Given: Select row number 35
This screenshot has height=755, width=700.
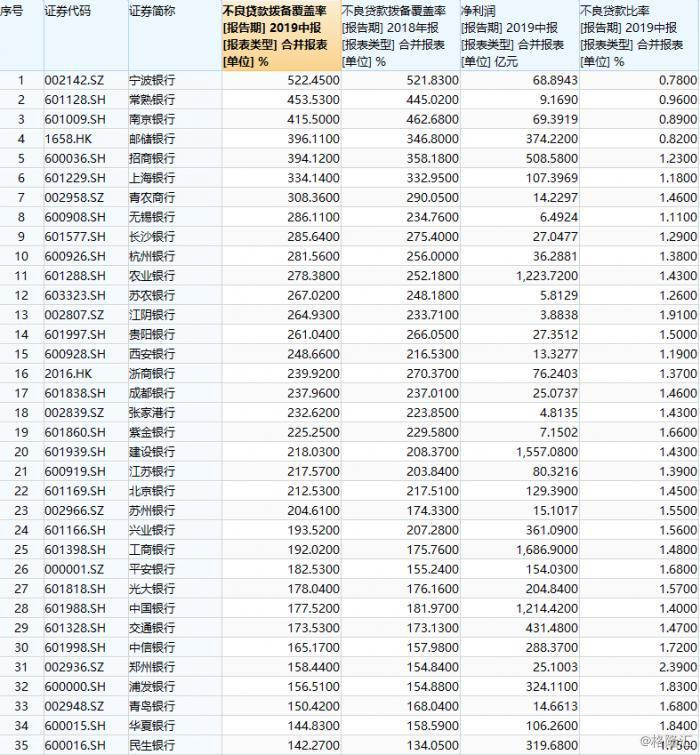Looking at the screenshot, I should click(x=22, y=745).
